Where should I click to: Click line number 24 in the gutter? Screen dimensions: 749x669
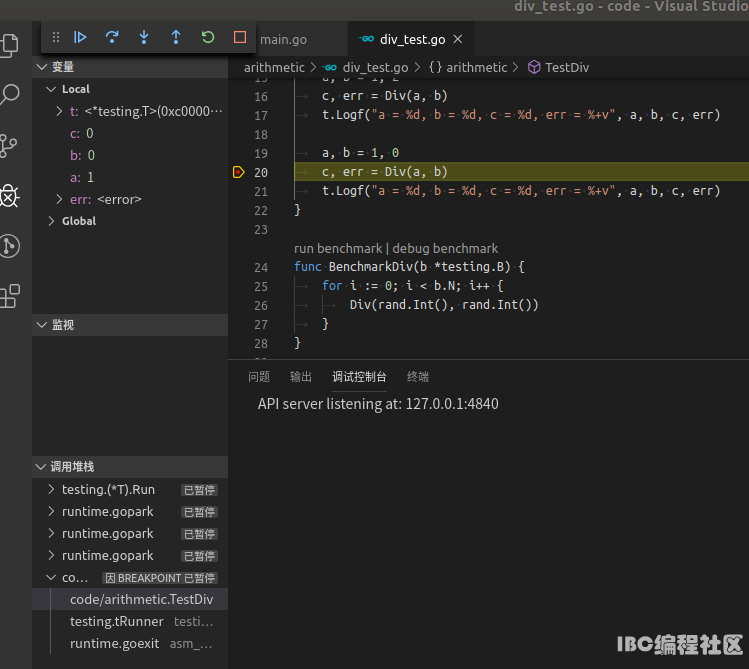pos(261,267)
